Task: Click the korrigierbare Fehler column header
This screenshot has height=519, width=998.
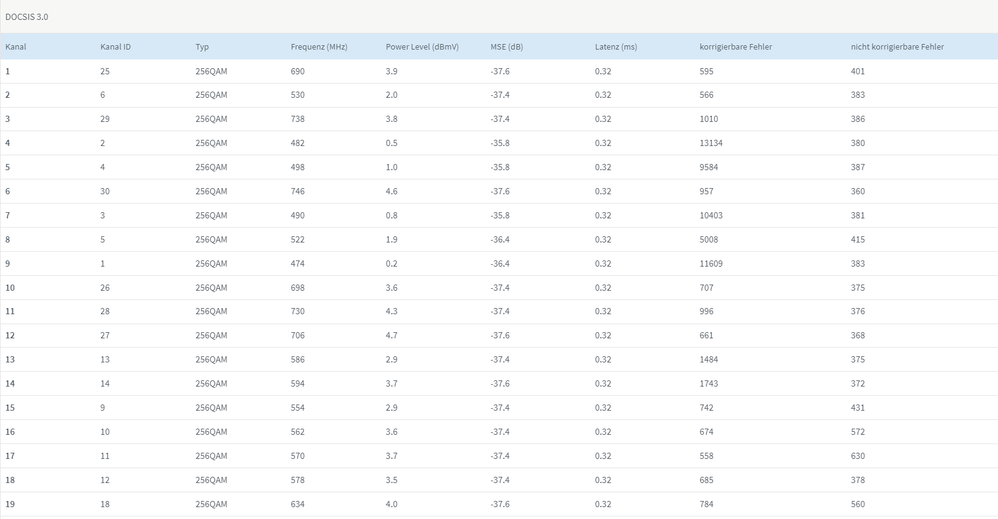Action: pyautogui.click(x=735, y=47)
